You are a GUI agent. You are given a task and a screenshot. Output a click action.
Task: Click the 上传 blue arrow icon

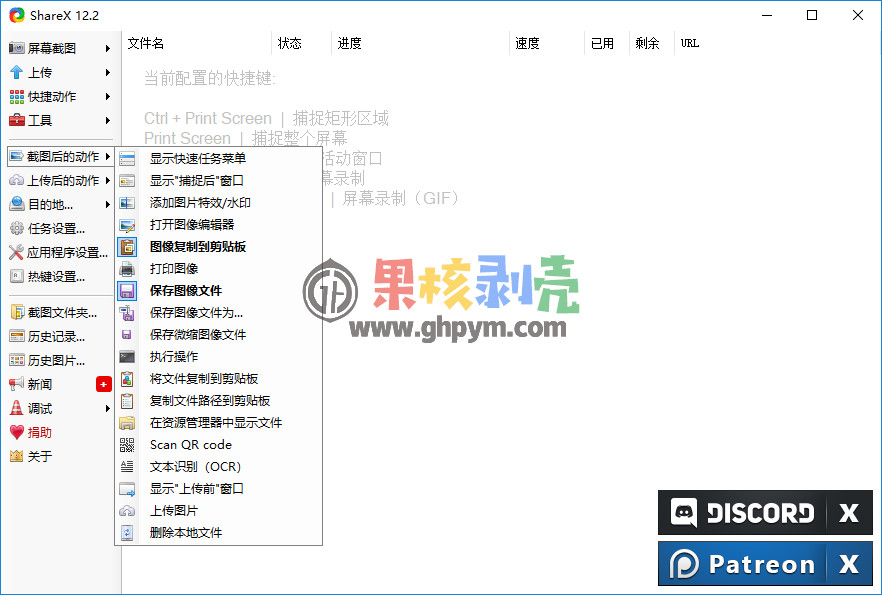(16, 72)
